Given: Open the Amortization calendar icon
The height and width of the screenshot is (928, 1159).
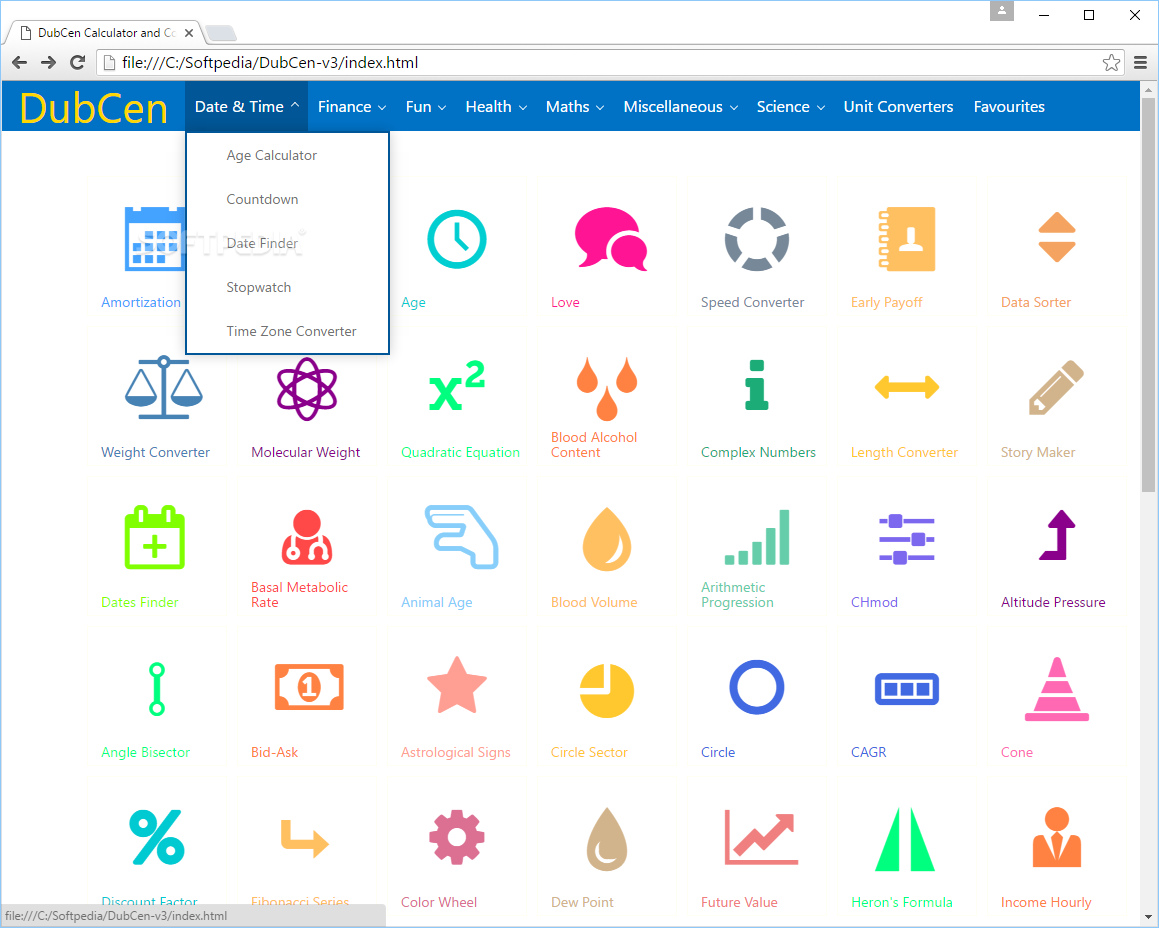Looking at the screenshot, I should coord(154,239).
